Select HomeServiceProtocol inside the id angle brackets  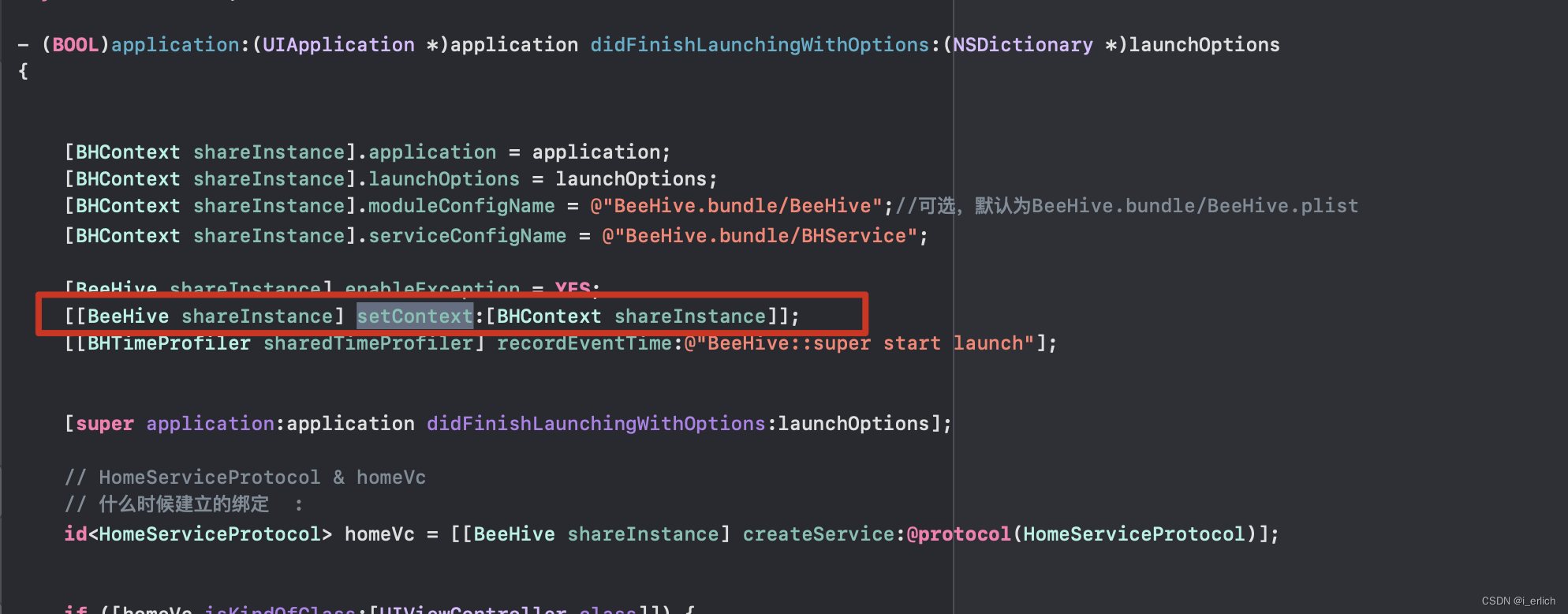210,534
